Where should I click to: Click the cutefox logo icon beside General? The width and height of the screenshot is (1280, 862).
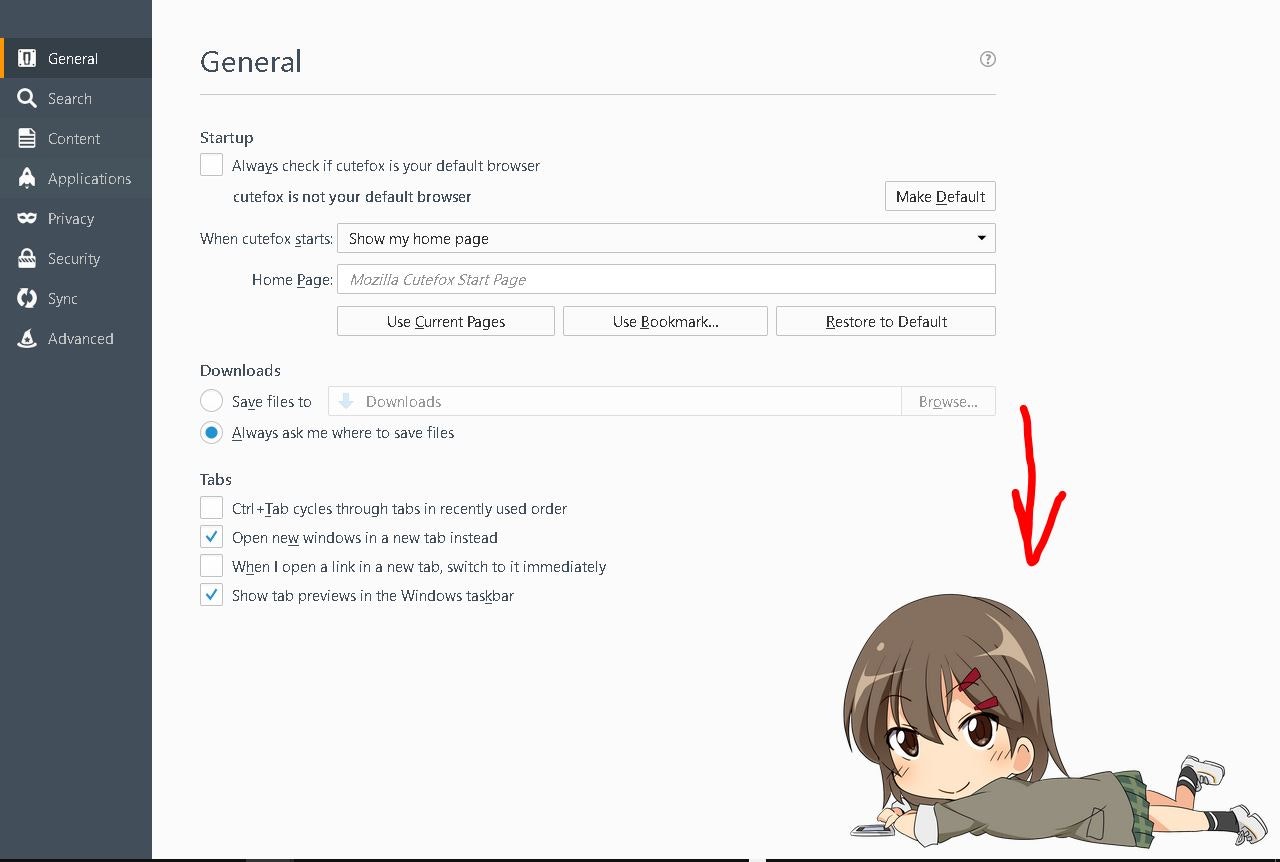(x=26, y=58)
